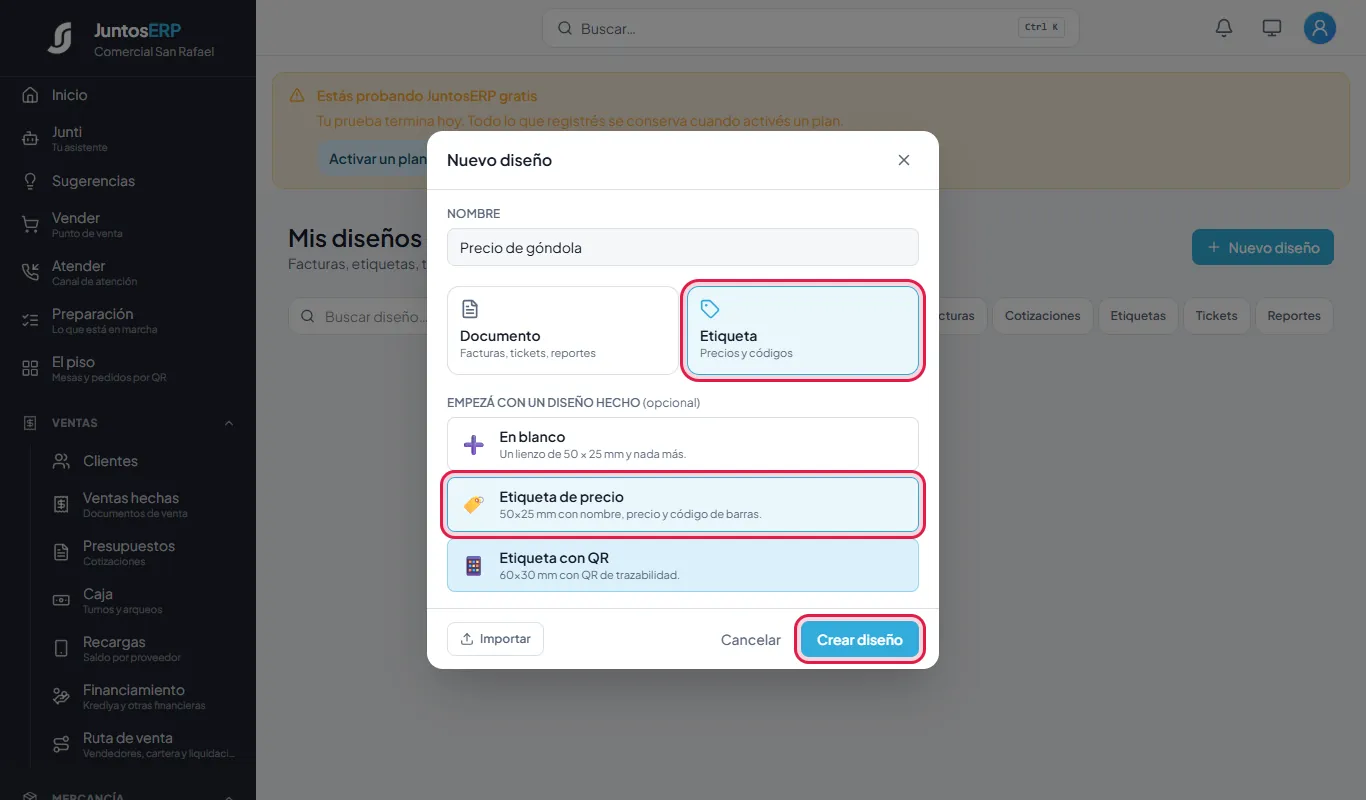Click the Atender phone icon
Image resolution: width=1366 pixels, height=800 pixels.
[x=30, y=273]
